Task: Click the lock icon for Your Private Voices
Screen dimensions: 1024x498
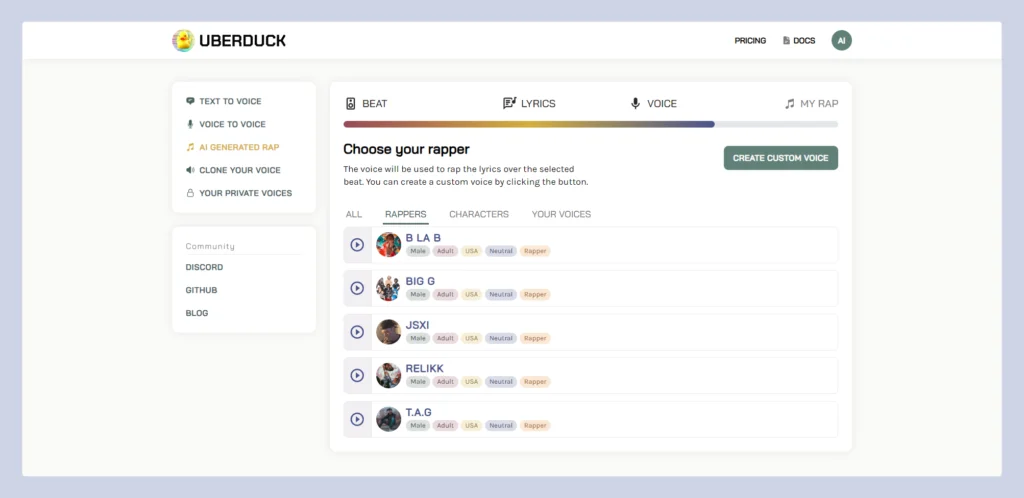Action: (x=190, y=193)
